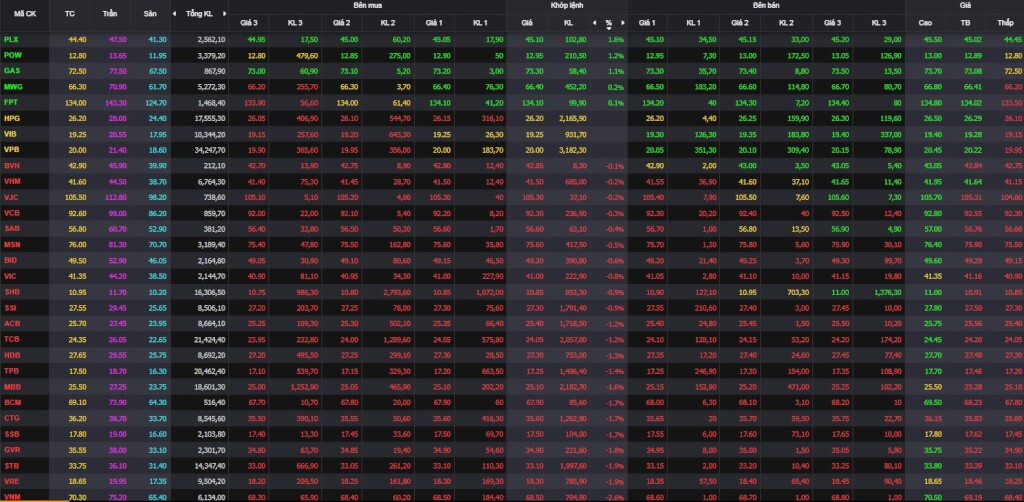Click the Sàn column header
The image size is (1024, 502).
point(151,14)
